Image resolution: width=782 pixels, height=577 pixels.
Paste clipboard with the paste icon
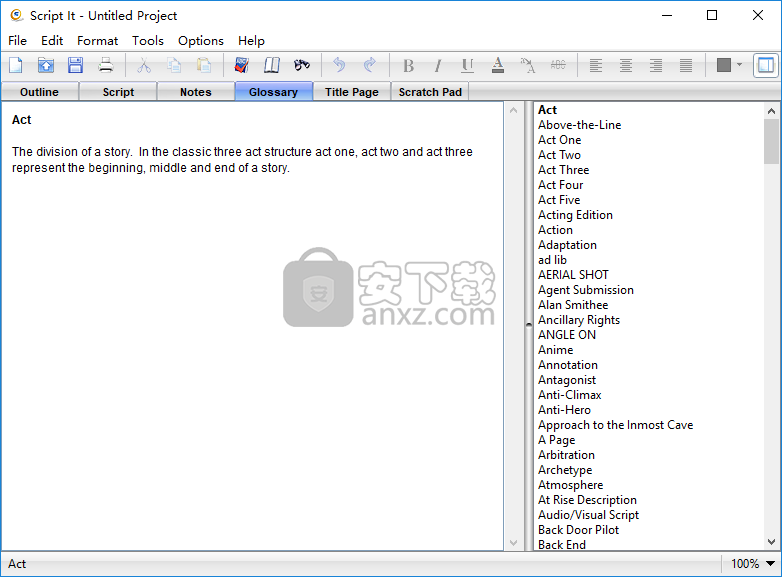click(x=204, y=65)
